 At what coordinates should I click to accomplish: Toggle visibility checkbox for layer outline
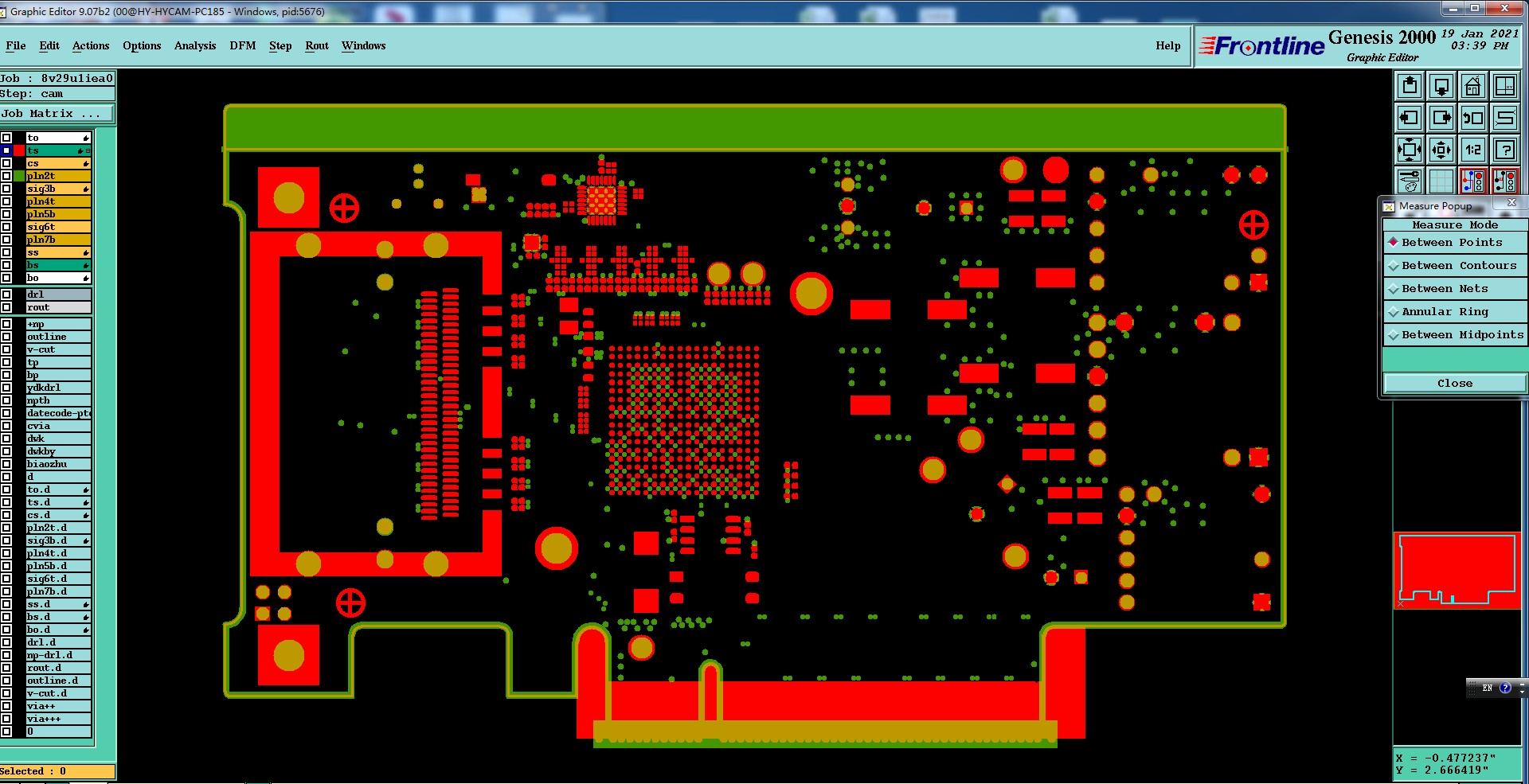[x=6, y=337]
